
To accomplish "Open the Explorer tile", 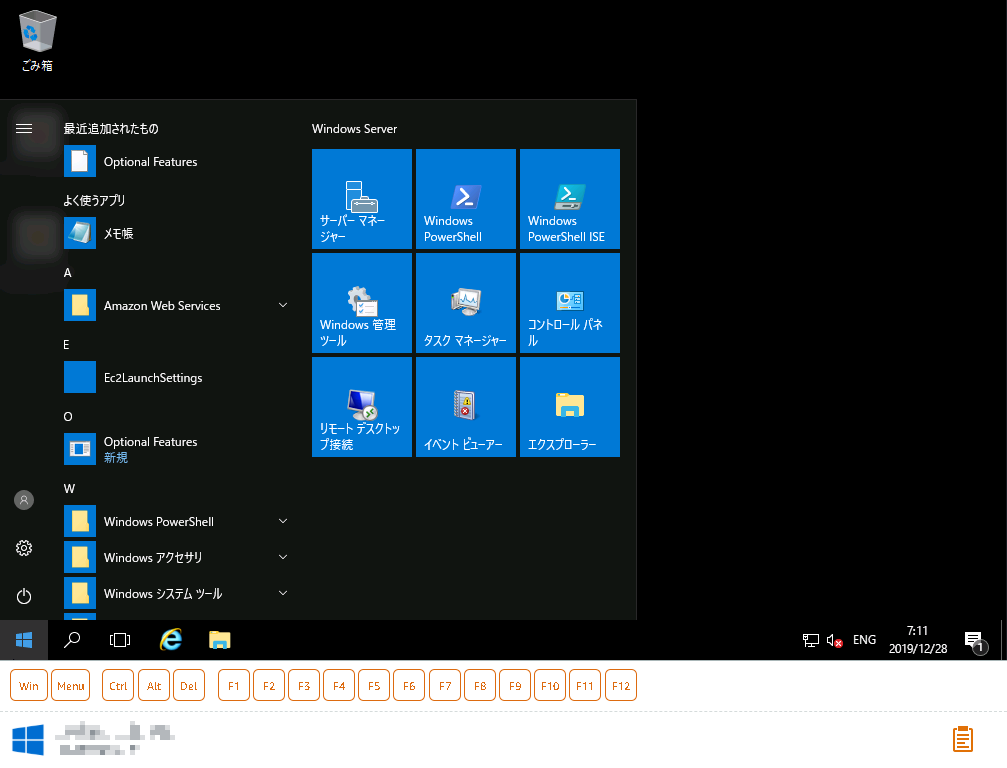I will click(570, 407).
